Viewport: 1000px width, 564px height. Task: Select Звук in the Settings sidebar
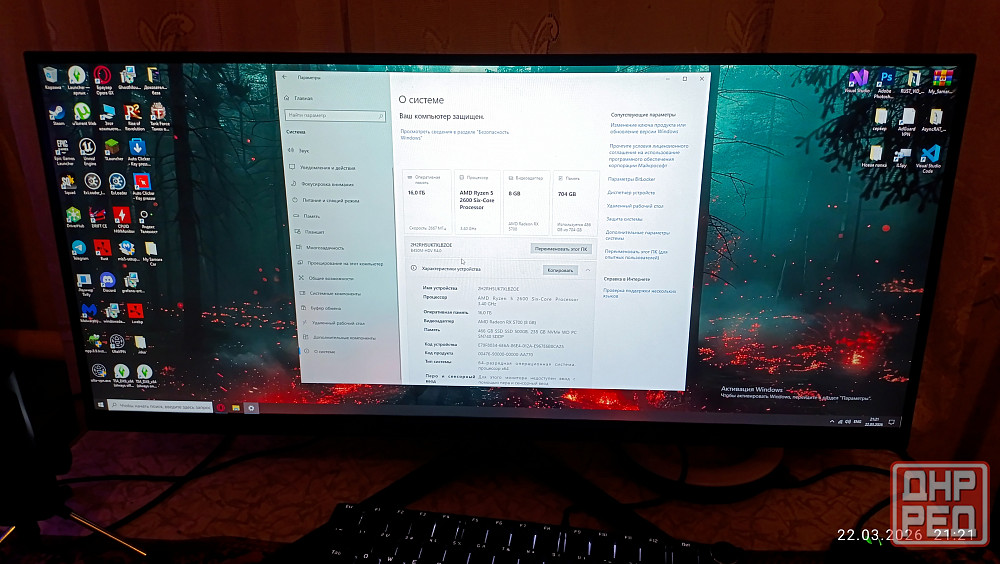pos(303,150)
